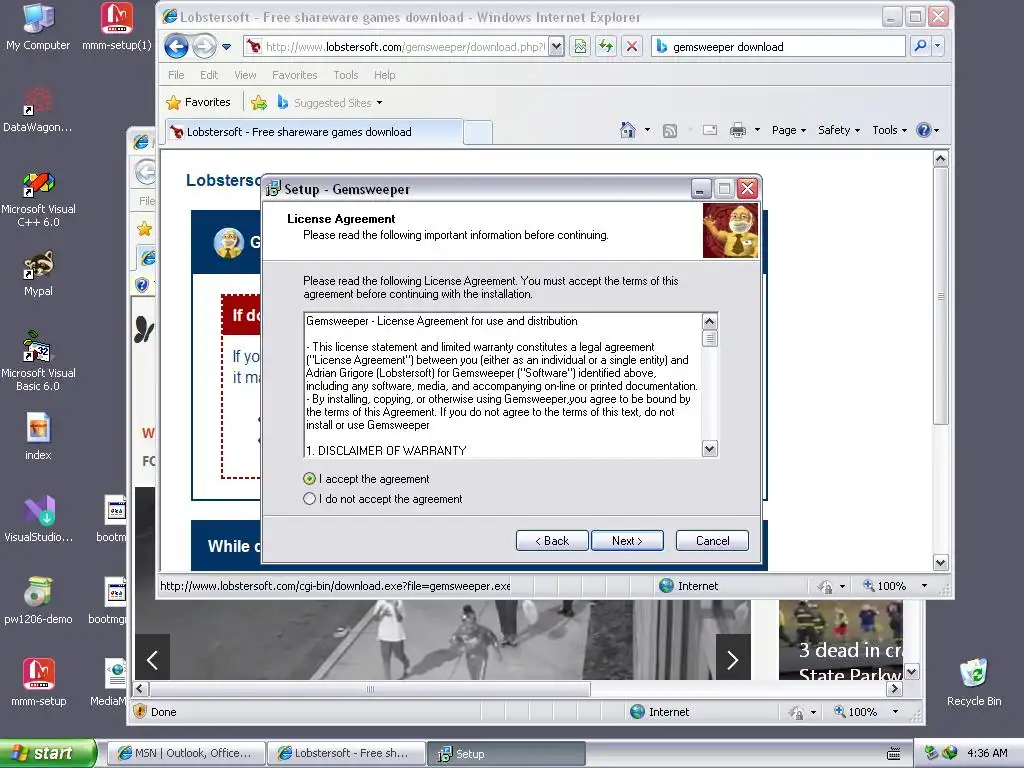The height and width of the screenshot is (768, 1024).
Task: Open the Help menu
Action: coord(385,75)
